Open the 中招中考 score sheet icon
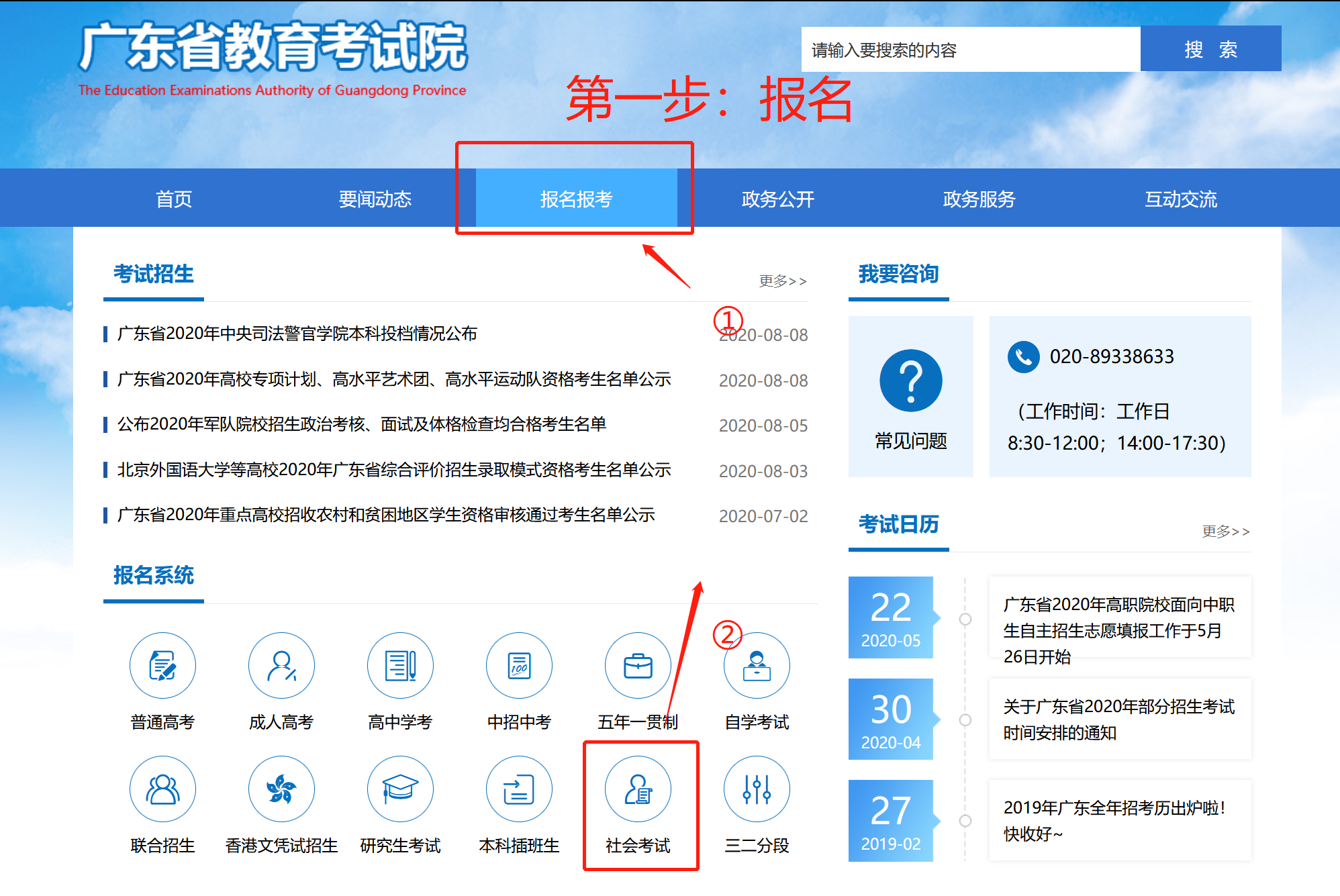This screenshot has width=1340, height=896. point(519,666)
